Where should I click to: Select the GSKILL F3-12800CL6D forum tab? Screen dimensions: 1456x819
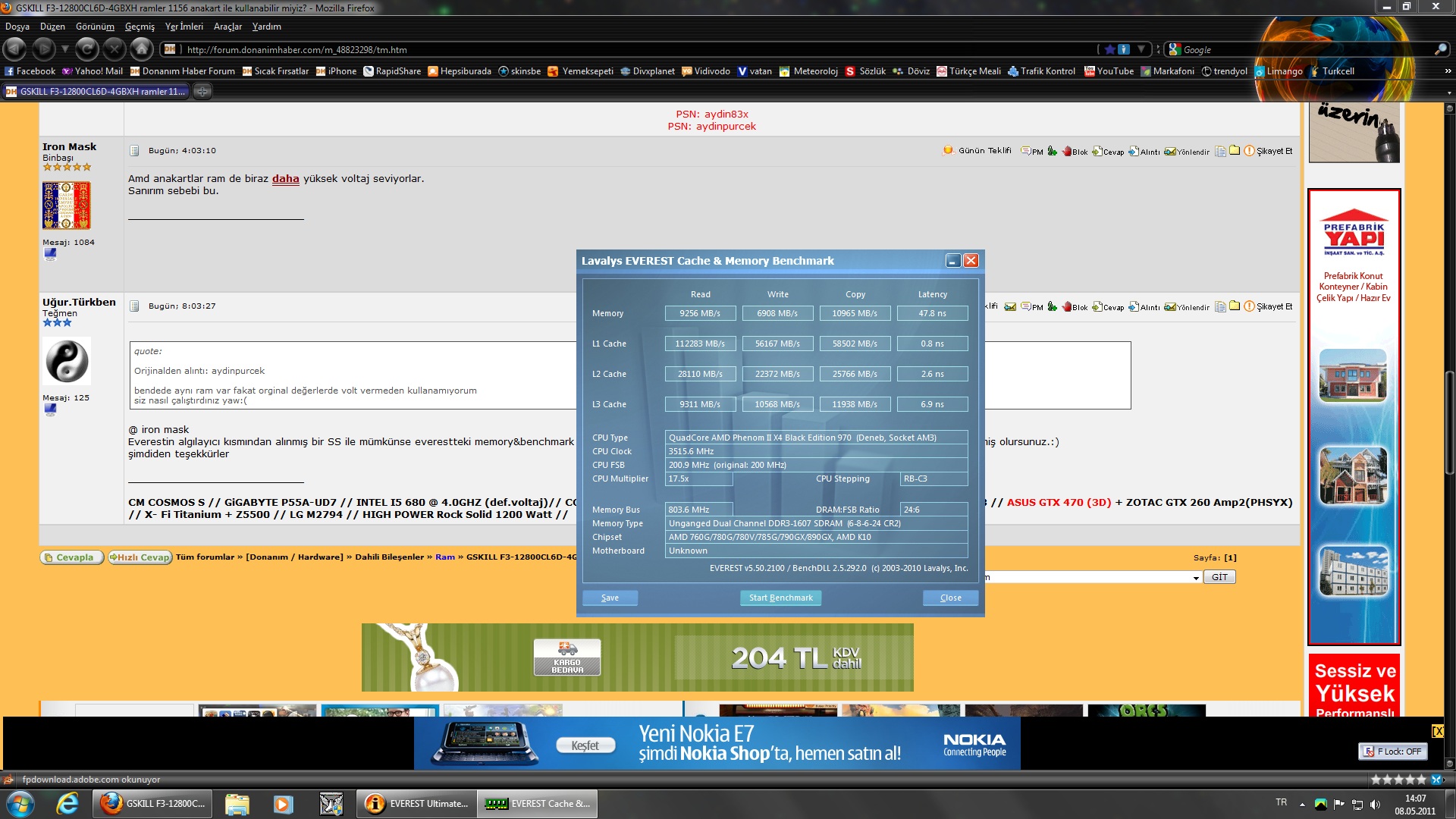coord(96,92)
